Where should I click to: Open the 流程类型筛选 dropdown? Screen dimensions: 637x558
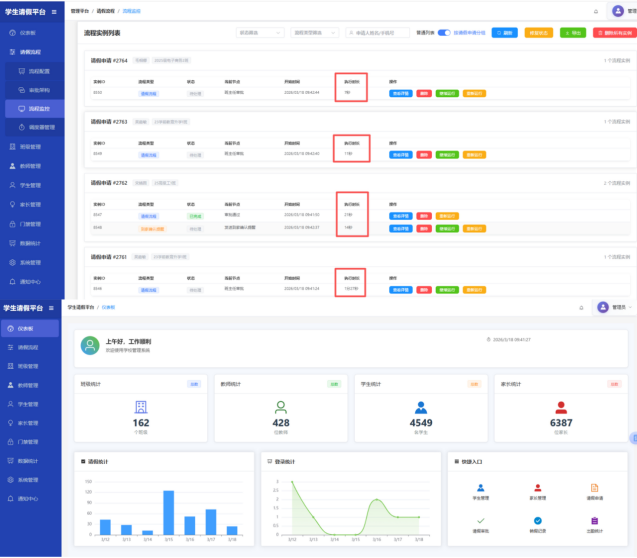(315, 33)
